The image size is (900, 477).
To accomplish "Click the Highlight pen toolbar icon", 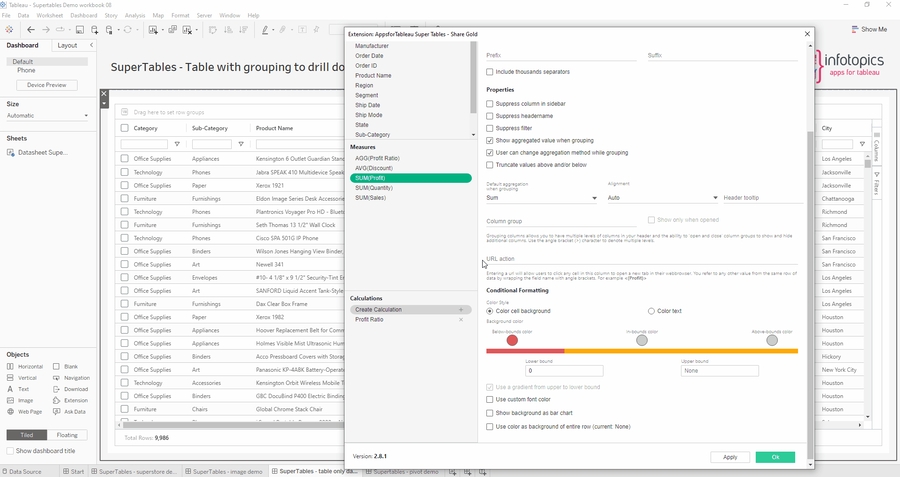I will (266, 30).
